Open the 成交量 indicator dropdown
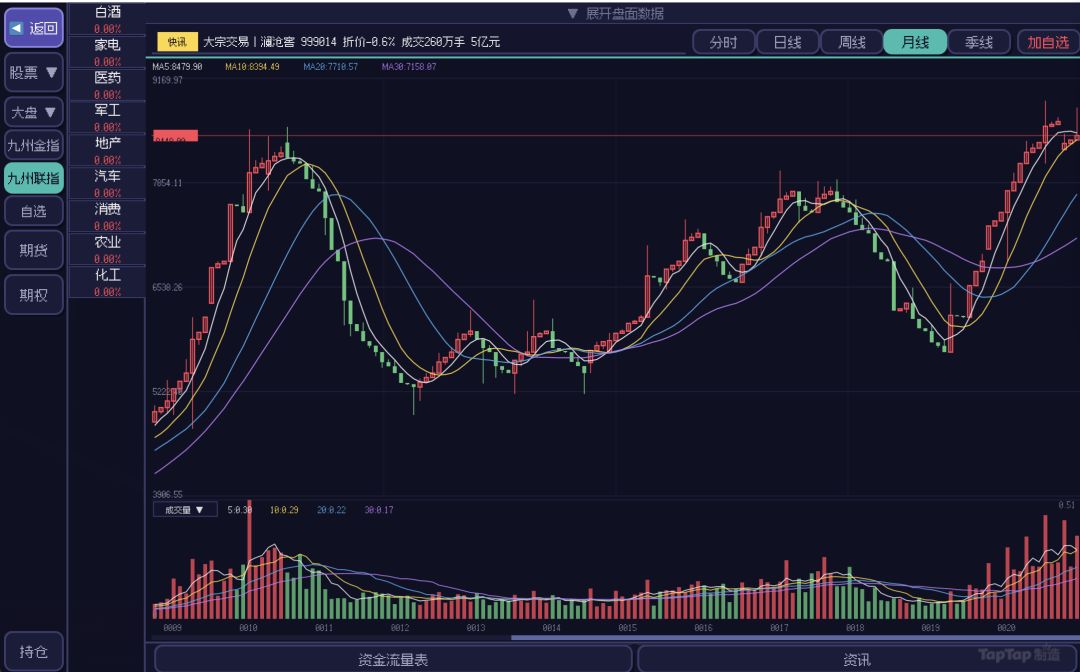The image size is (1080, 672). [x=185, y=510]
